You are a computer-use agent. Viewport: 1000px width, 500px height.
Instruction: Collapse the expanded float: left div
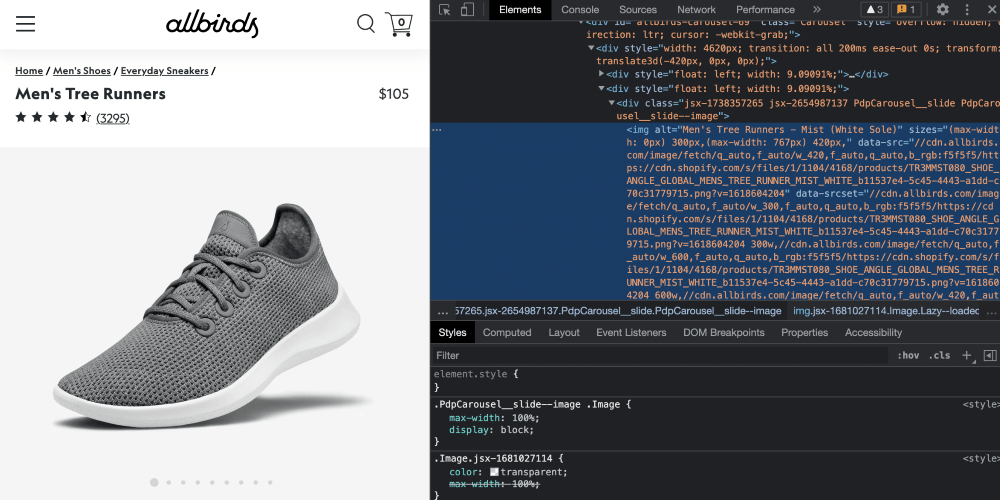click(601, 89)
